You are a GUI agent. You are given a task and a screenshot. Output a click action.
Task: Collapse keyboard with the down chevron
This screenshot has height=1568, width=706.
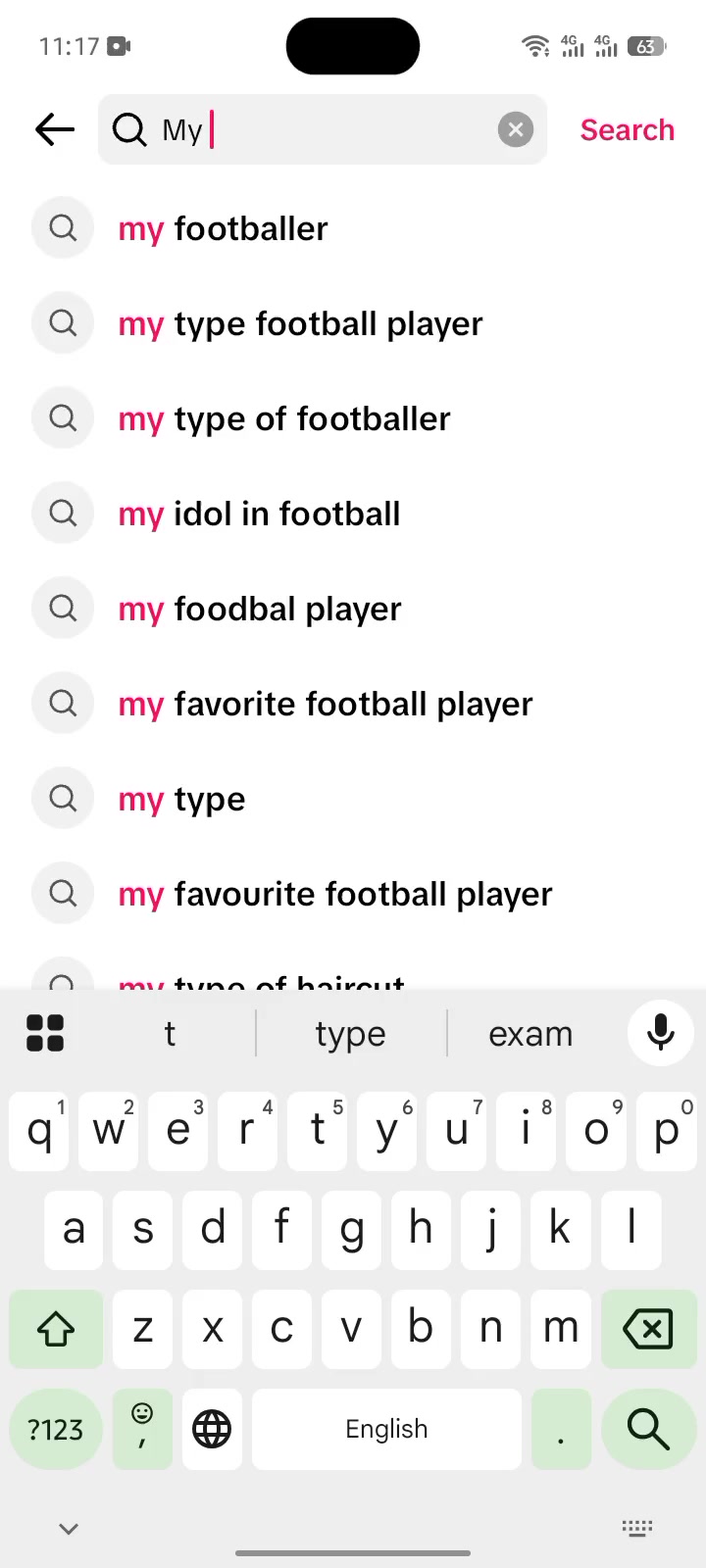click(x=69, y=1529)
